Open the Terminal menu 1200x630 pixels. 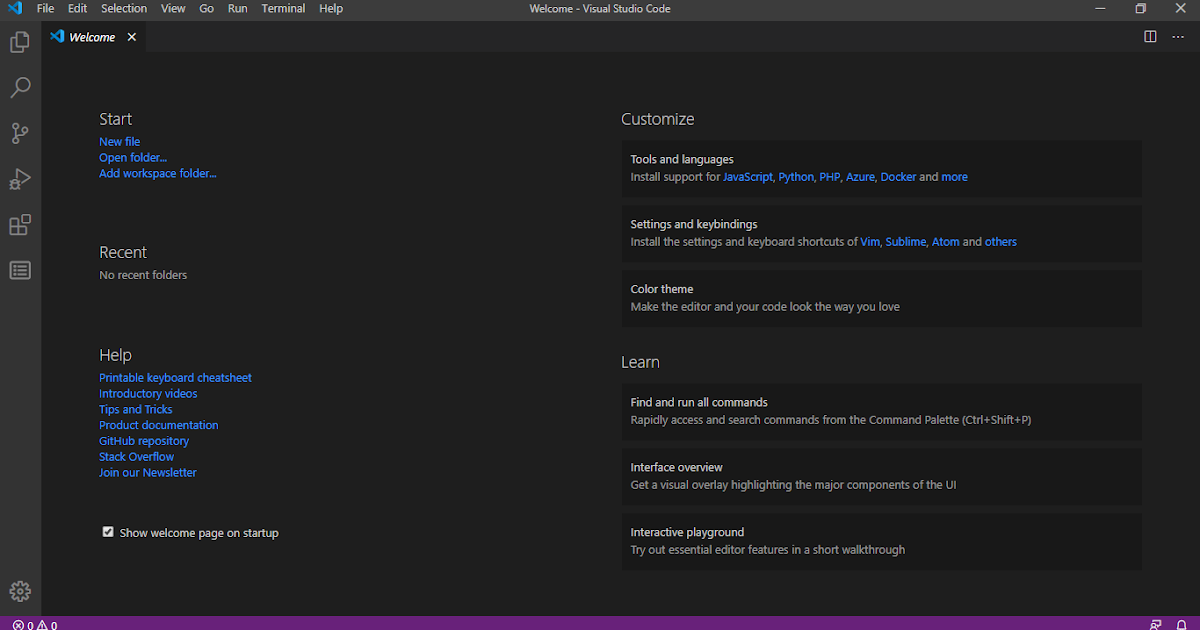283,8
